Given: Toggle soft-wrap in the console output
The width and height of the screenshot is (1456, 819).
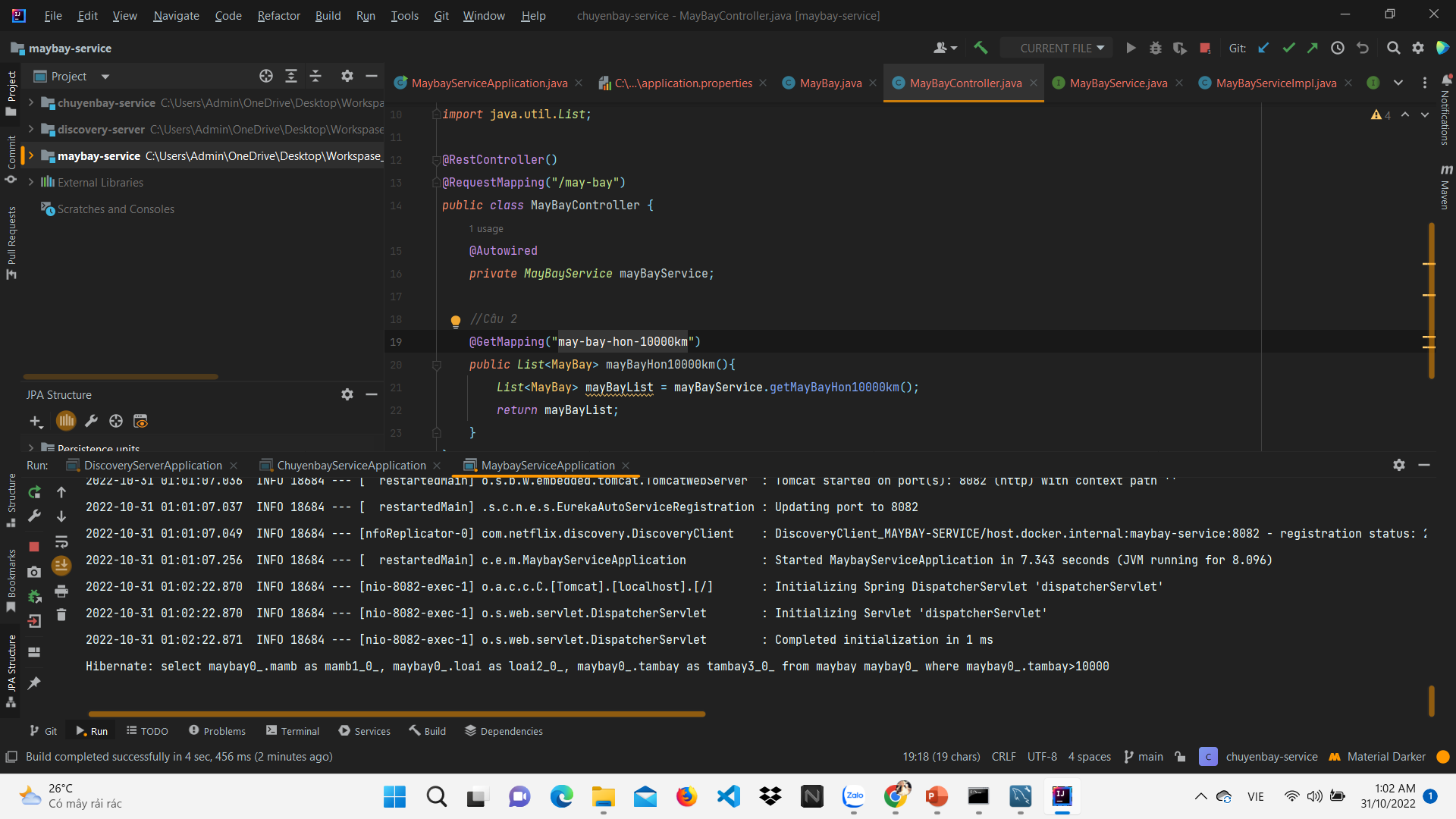Looking at the screenshot, I should [61, 541].
